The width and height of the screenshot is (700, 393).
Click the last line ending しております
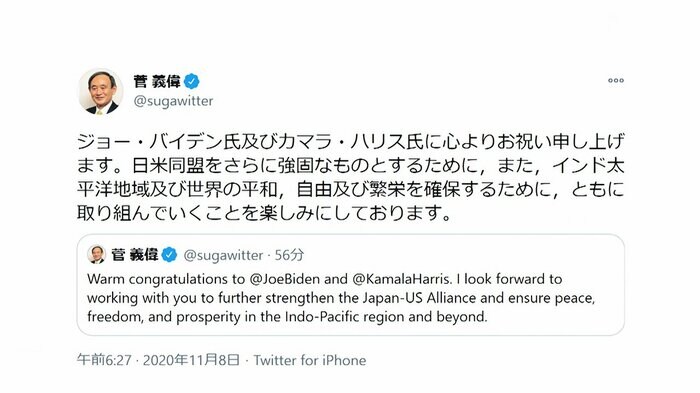265,213
